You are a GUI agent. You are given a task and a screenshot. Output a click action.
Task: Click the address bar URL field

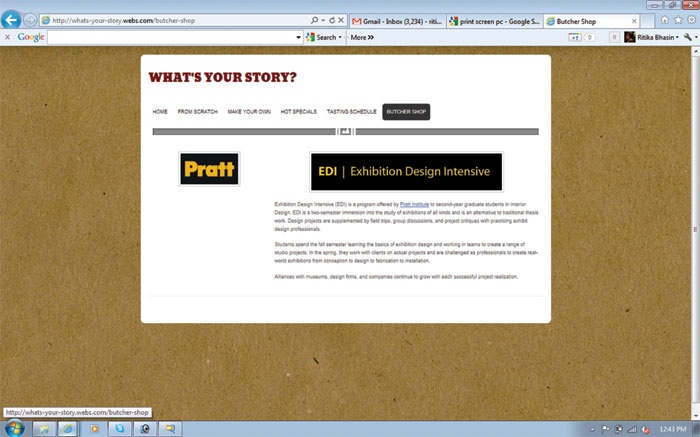point(174,21)
